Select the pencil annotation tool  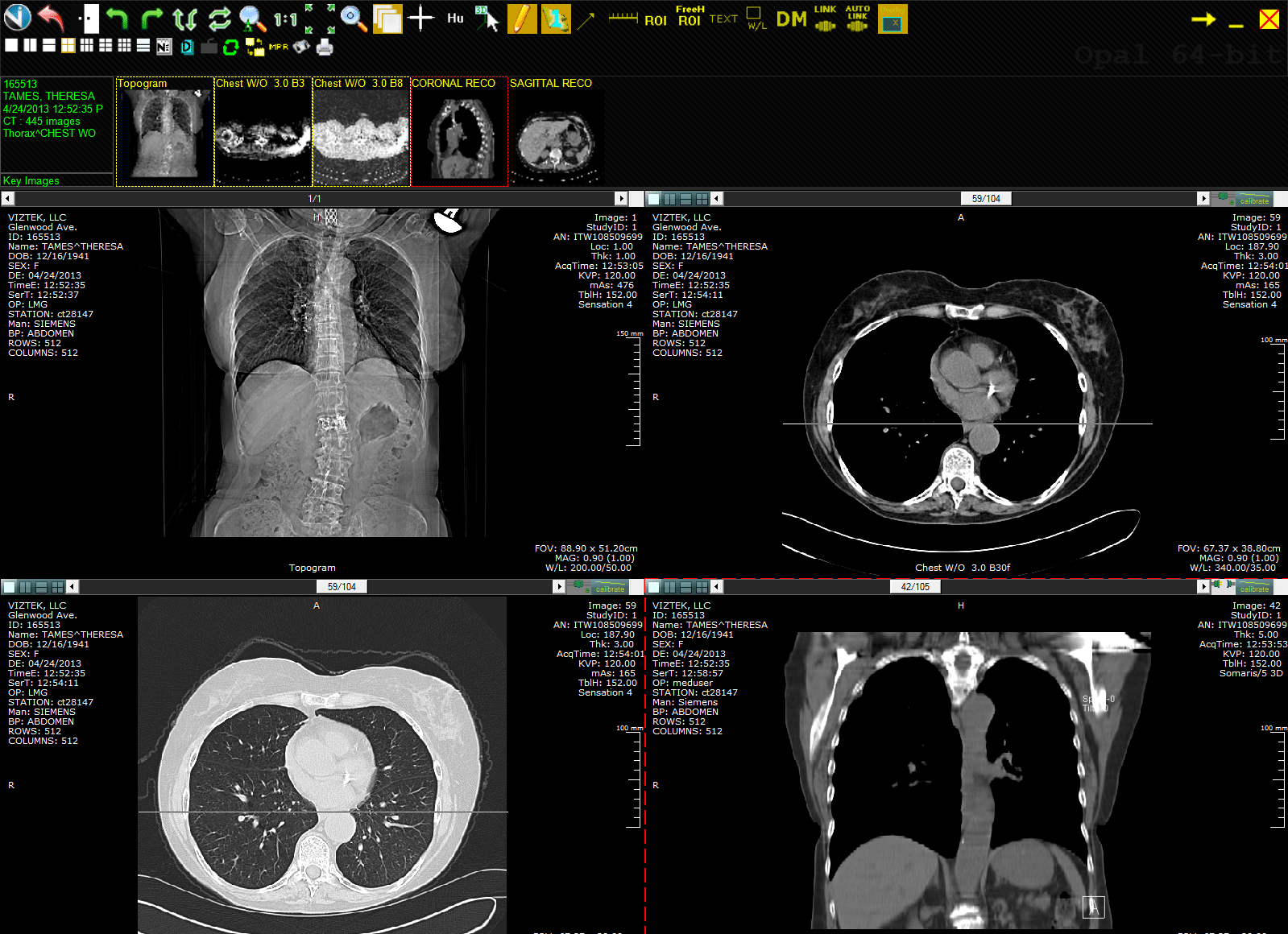tap(522, 19)
